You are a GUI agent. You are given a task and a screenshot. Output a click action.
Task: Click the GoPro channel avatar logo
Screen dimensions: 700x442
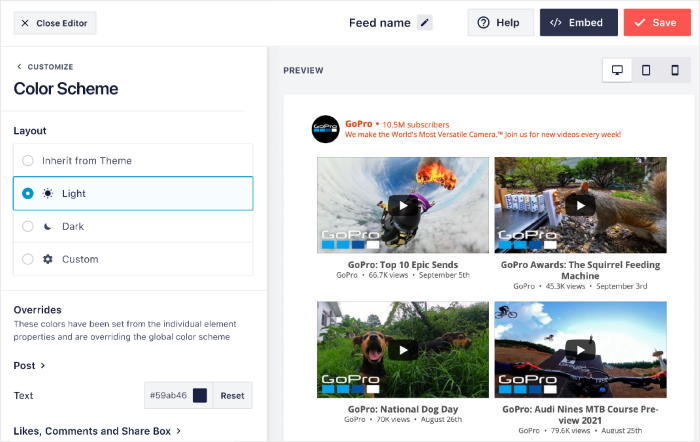pyautogui.click(x=326, y=129)
